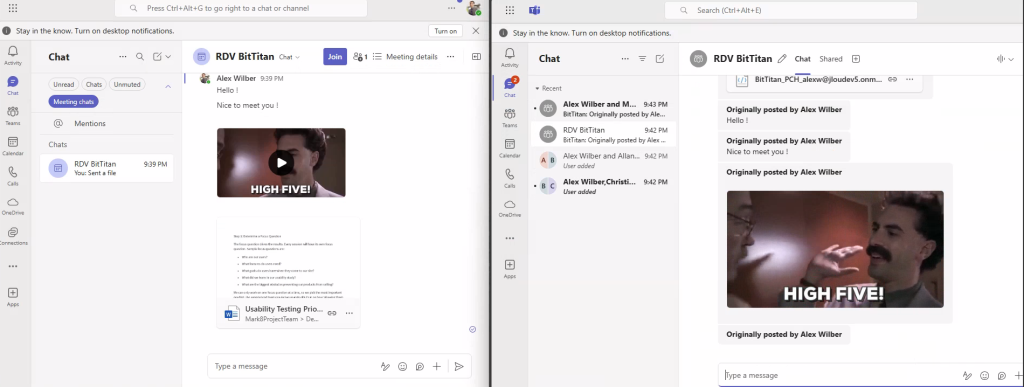Switch to Shared tab in right window
Screen dimensions: 1024x387
[831, 59]
